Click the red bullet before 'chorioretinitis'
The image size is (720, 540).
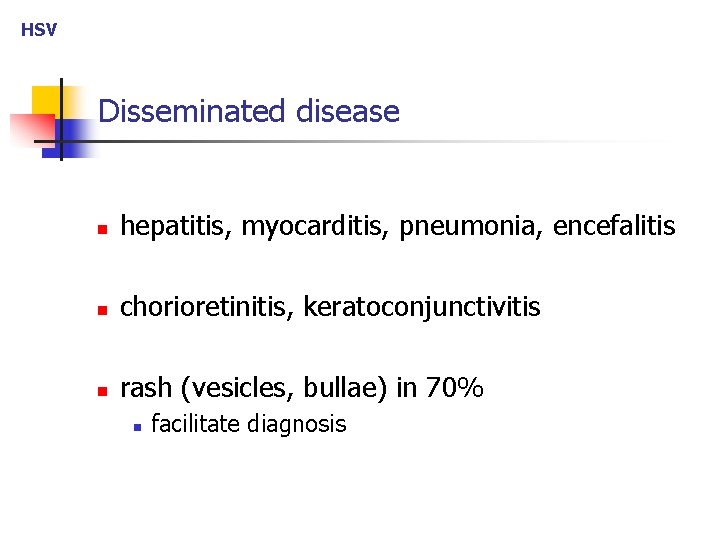tap(100, 309)
